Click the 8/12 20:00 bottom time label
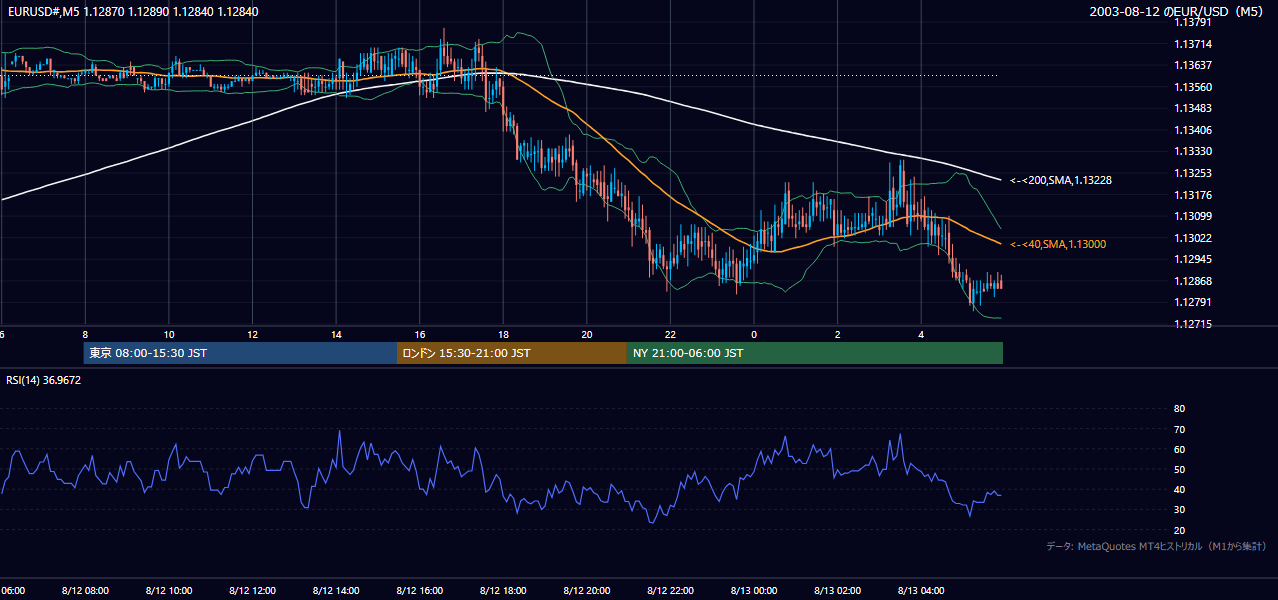Image resolution: width=1278 pixels, height=600 pixels. tap(586, 590)
